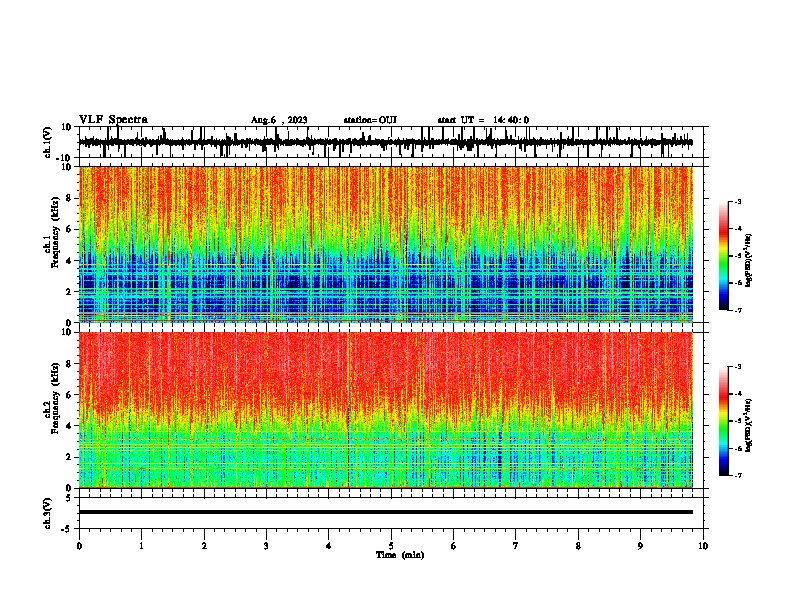
Task: Click the ch.1 frequency axis tick label 8
Action: pyautogui.click(x=70, y=198)
